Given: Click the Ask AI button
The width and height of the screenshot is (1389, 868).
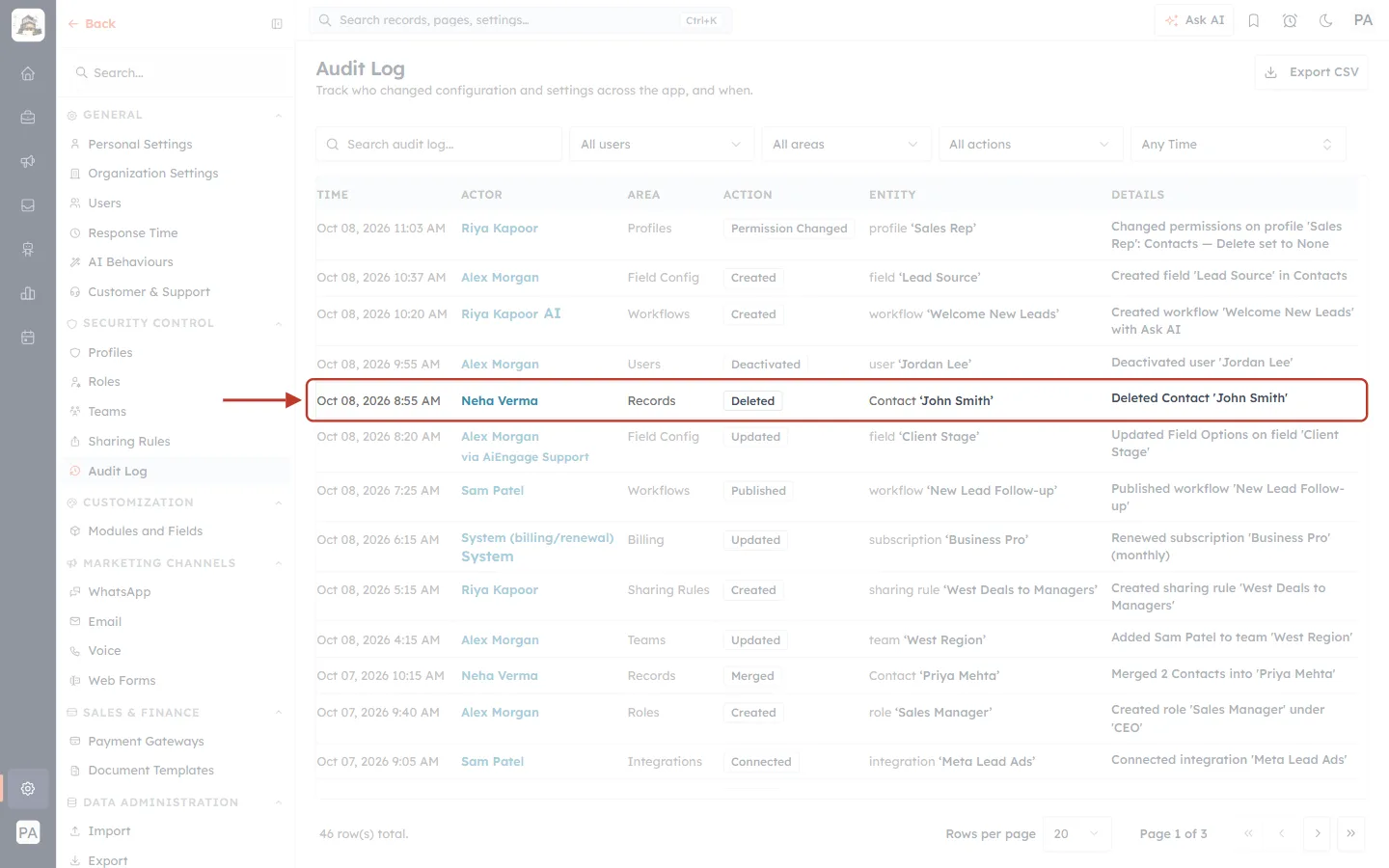Looking at the screenshot, I should click(x=1194, y=20).
